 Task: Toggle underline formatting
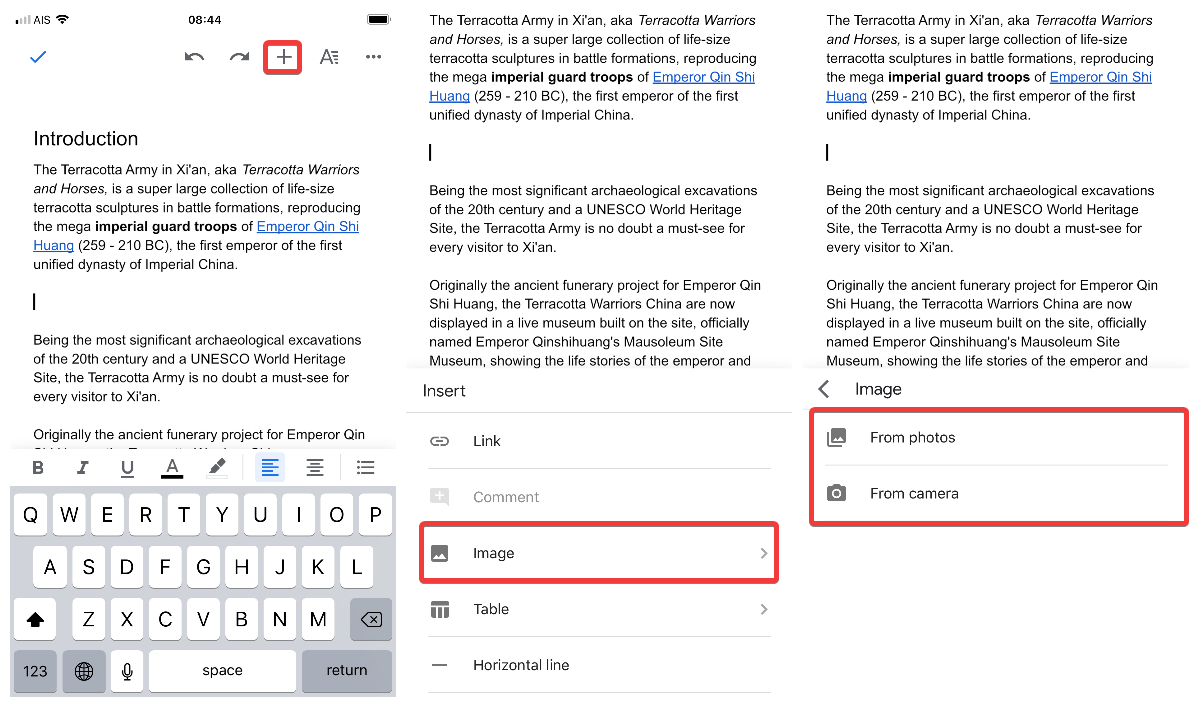(x=127, y=467)
